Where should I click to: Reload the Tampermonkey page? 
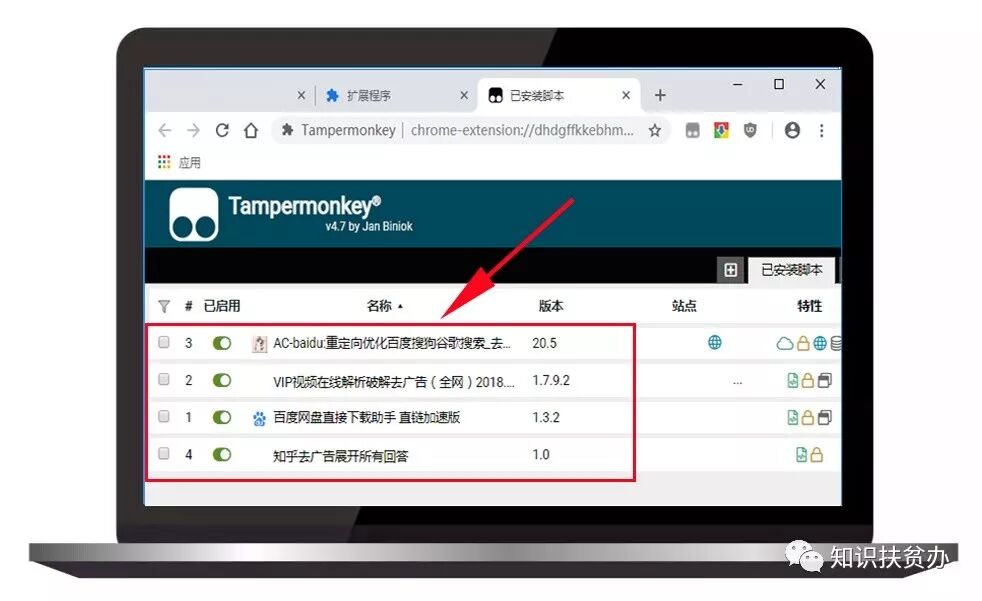[x=222, y=130]
